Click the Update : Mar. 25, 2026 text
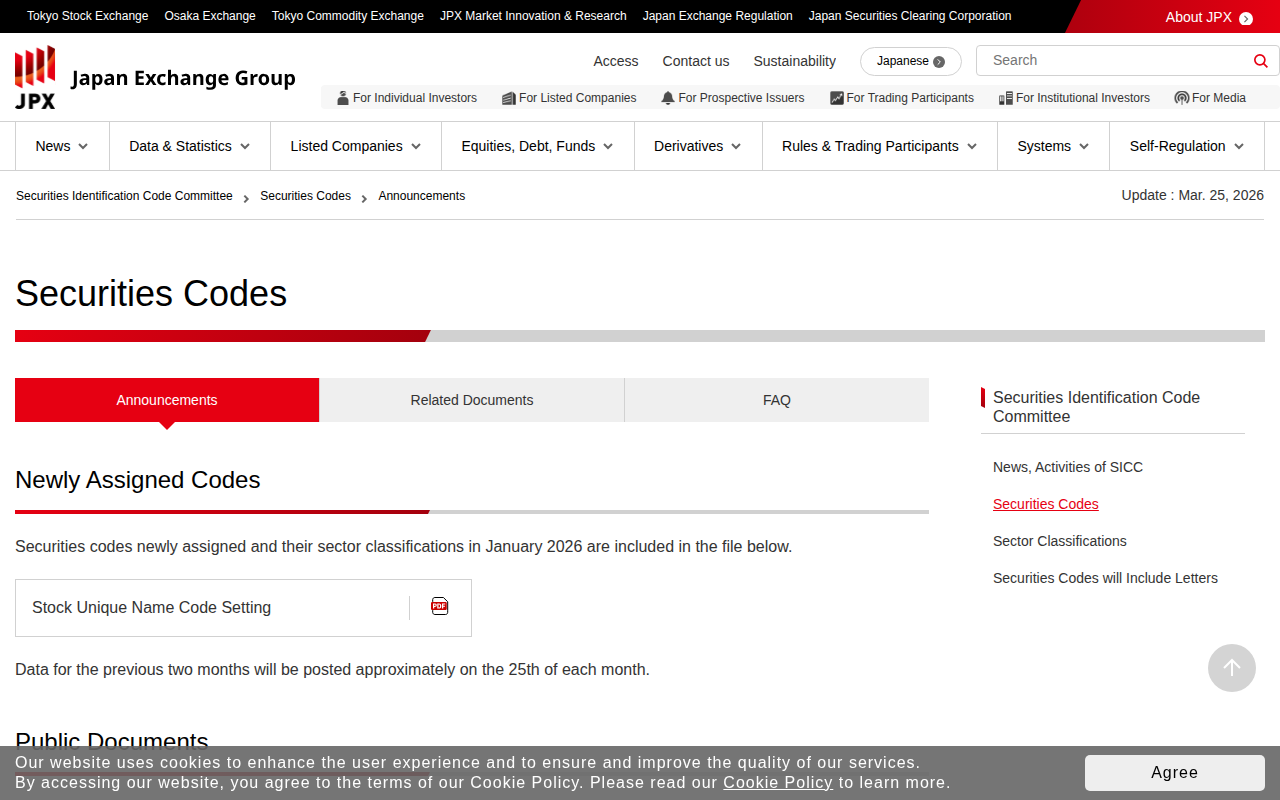The image size is (1280, 800). pyautogui.click(x=1193, y=195)
